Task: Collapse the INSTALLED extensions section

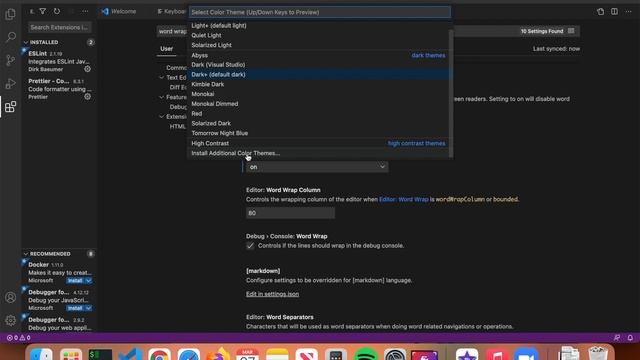Action: 26,42
